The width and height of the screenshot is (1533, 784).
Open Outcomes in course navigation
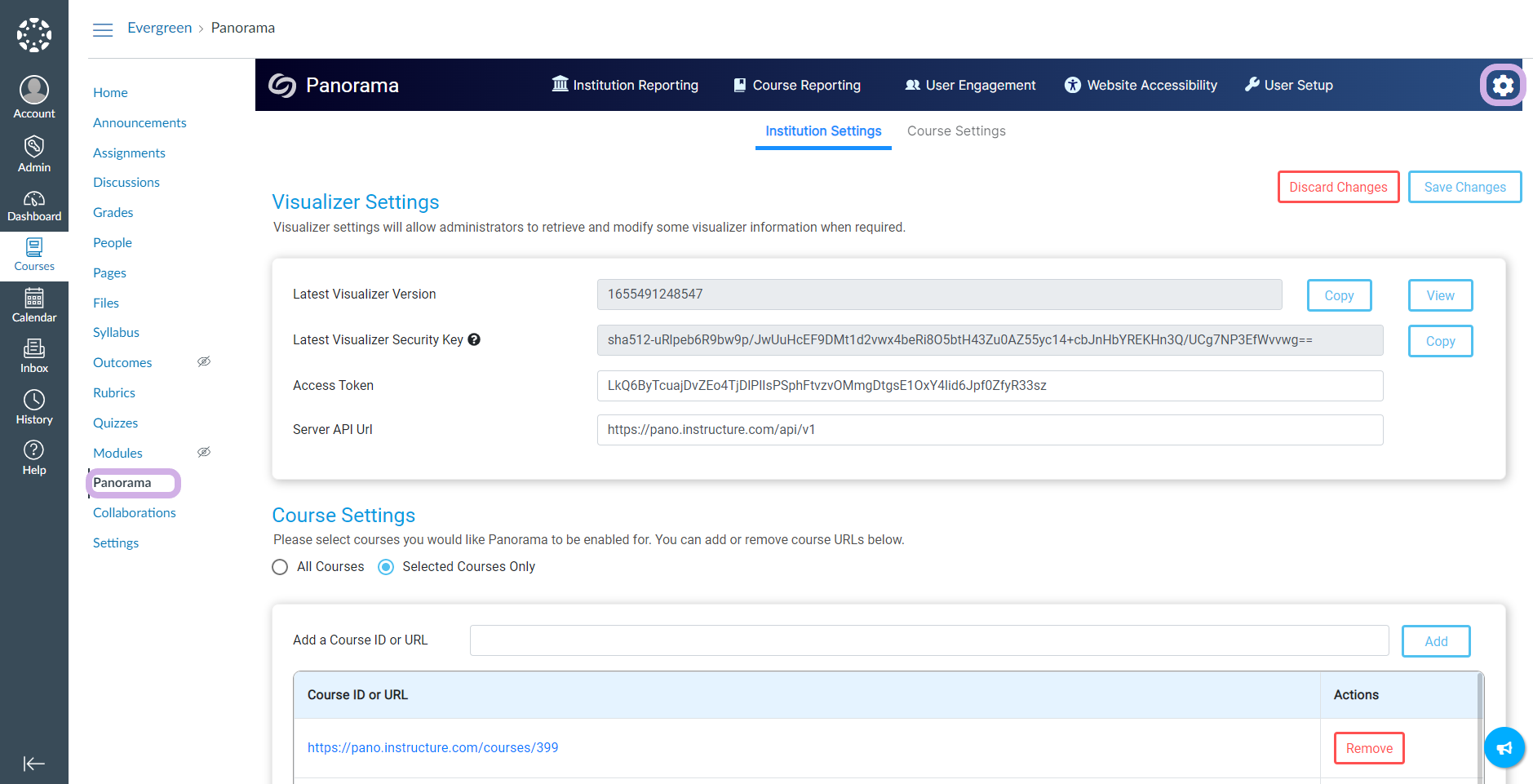[x=122, y=362]
